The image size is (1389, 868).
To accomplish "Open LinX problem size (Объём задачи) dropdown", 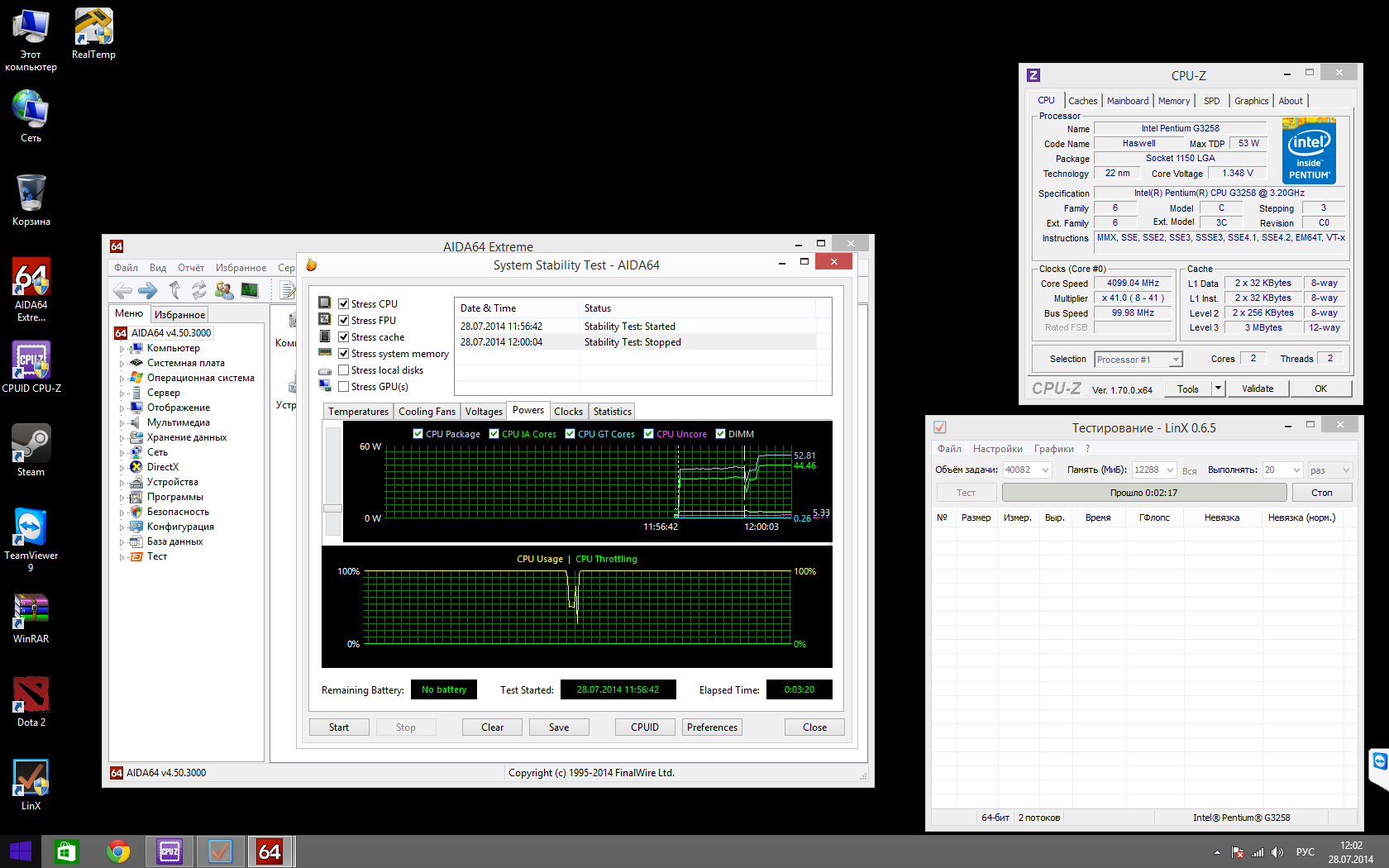I will 1045,470.
